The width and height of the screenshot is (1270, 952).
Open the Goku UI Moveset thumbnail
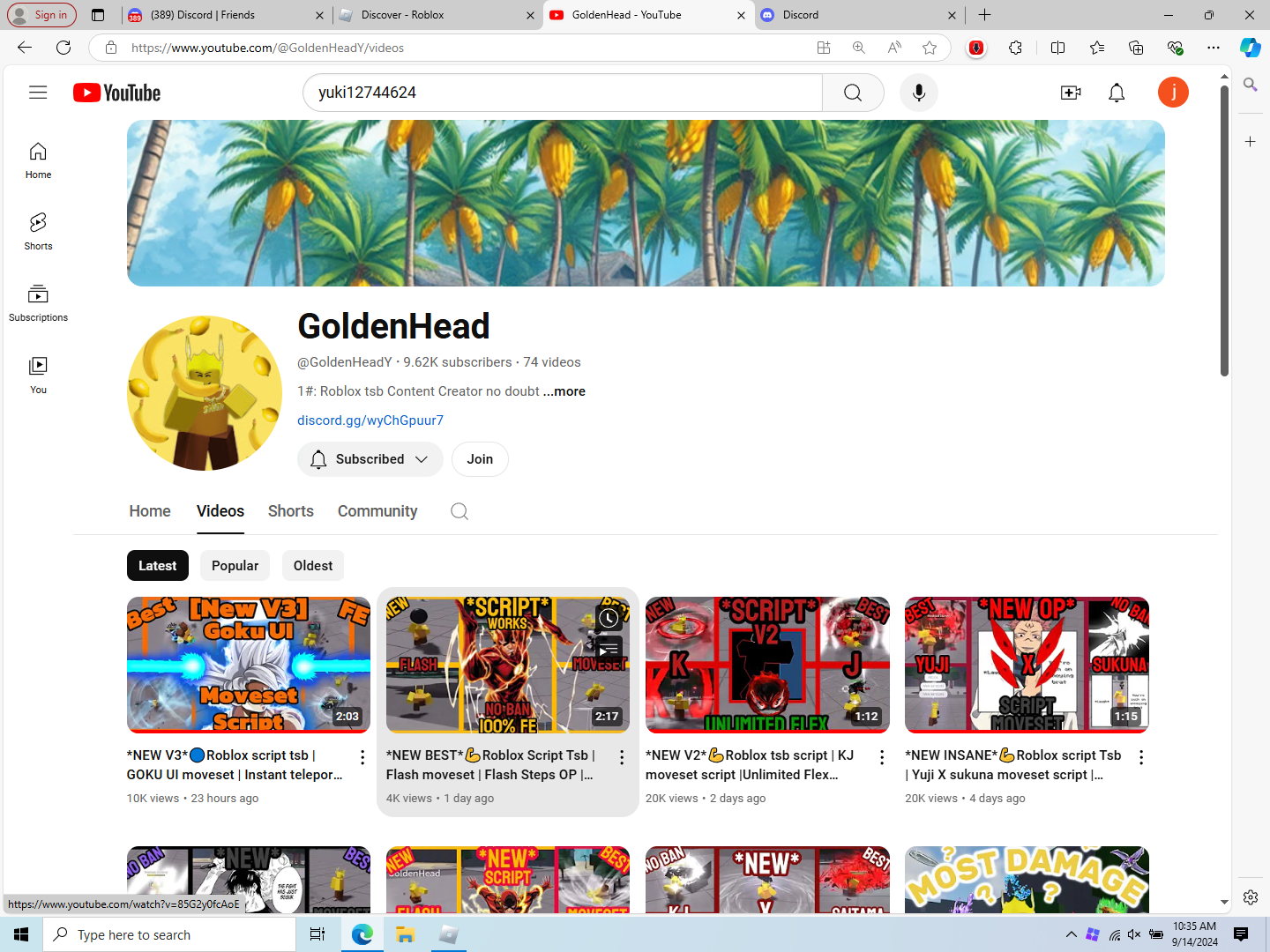[249, 665]
